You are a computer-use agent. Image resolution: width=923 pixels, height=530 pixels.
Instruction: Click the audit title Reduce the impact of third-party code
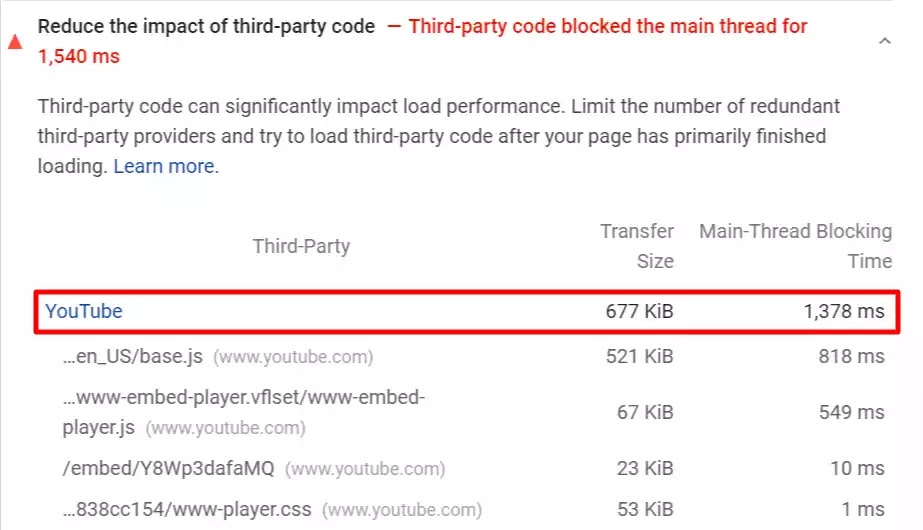tap(206, 26)
